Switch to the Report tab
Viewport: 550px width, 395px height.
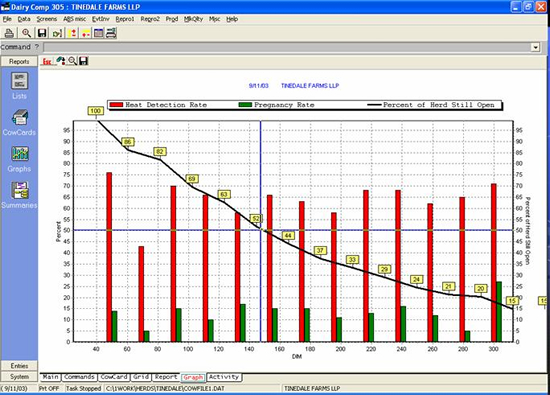[166, 377]
